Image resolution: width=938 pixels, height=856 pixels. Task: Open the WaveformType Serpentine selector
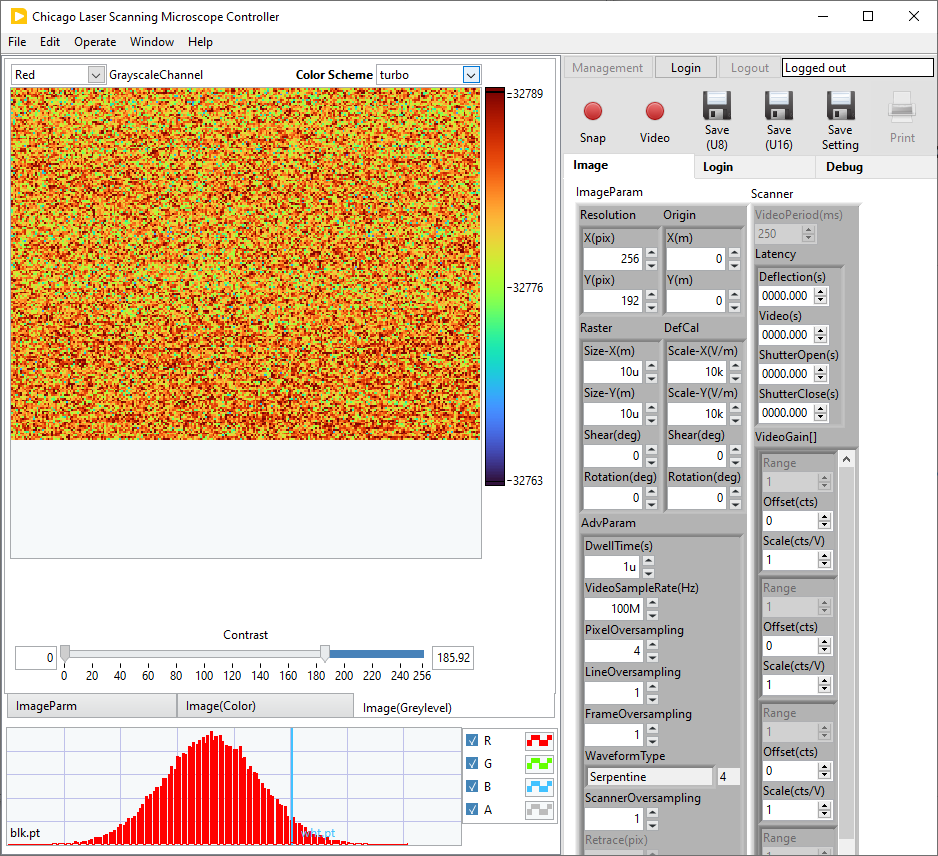pyautogui.click(x=650, y=776)
